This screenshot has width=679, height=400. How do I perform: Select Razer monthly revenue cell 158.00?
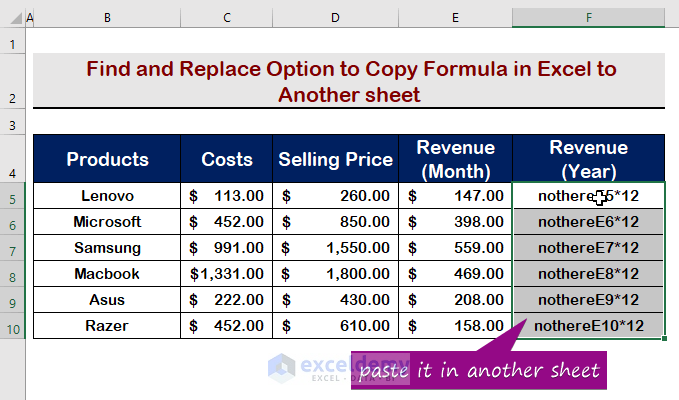(455, 326)
